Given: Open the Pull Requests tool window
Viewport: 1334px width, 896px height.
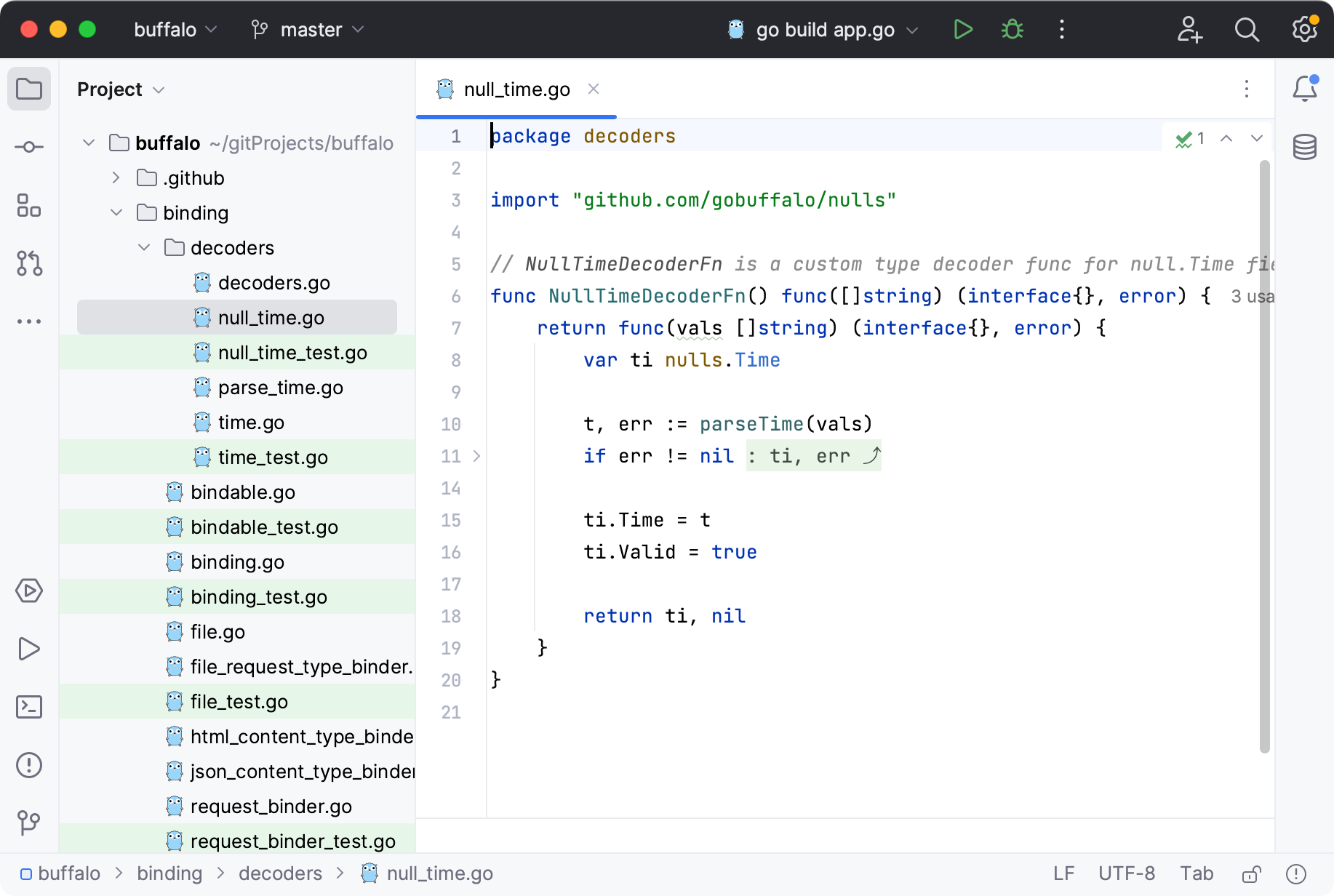Looking at the screenshot, I should coord(29,263).
